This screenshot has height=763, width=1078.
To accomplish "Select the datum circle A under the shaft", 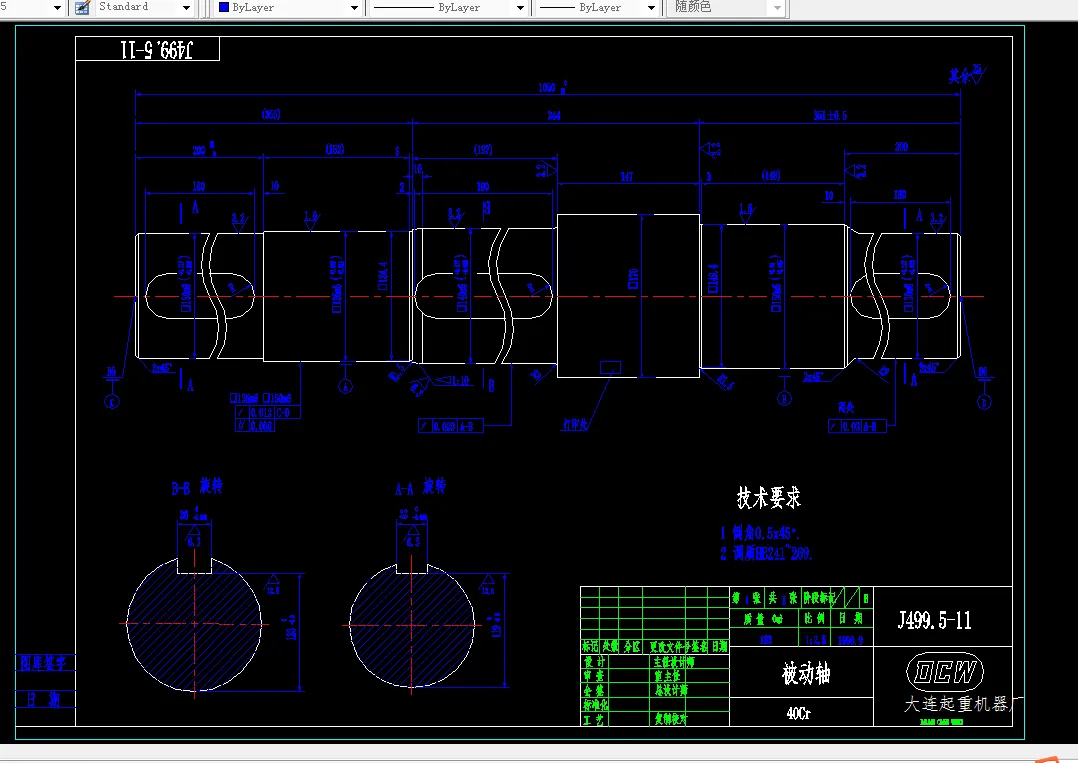I will click(x=345, y=386).
